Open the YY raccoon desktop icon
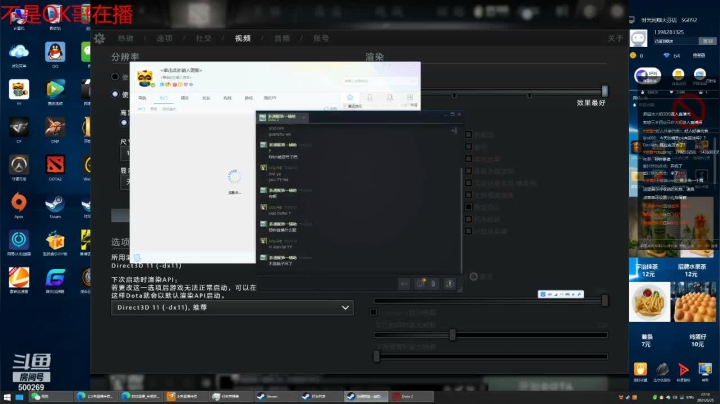720x404 pixels. 19,89
